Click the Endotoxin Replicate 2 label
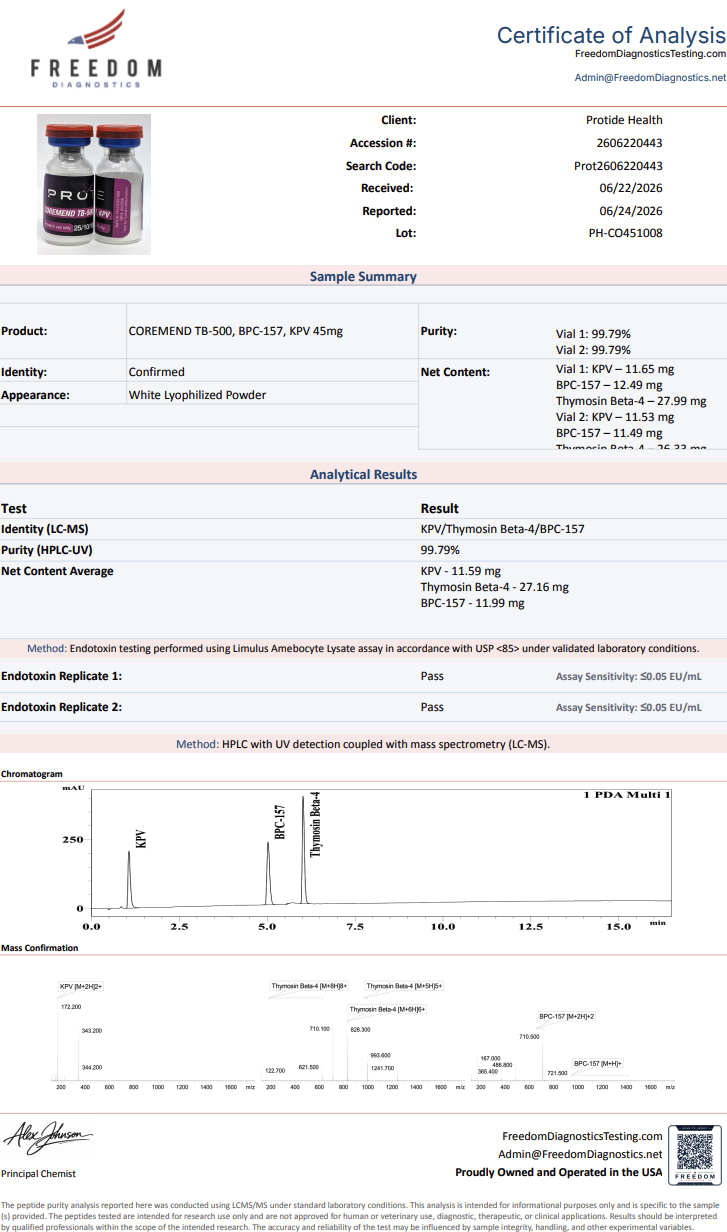Viewport: 727px width, 1232px height. click(61, 707)
